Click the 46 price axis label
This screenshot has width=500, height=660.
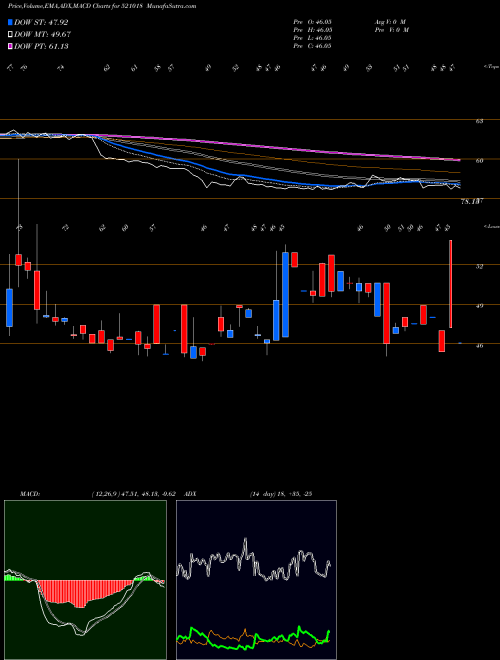[x=479, y=346]
